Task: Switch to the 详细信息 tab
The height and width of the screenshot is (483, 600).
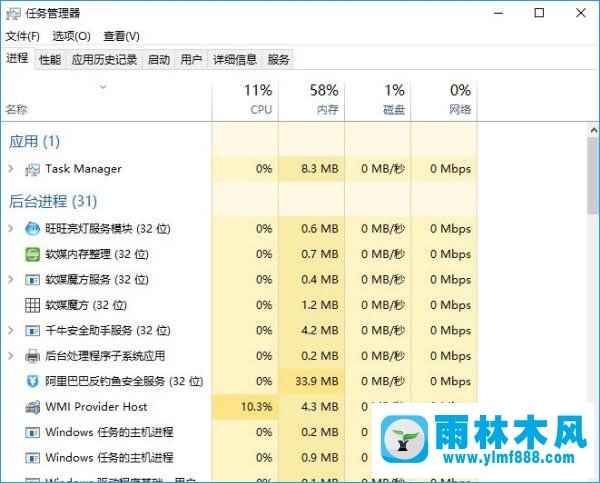Action: point(235,60)
